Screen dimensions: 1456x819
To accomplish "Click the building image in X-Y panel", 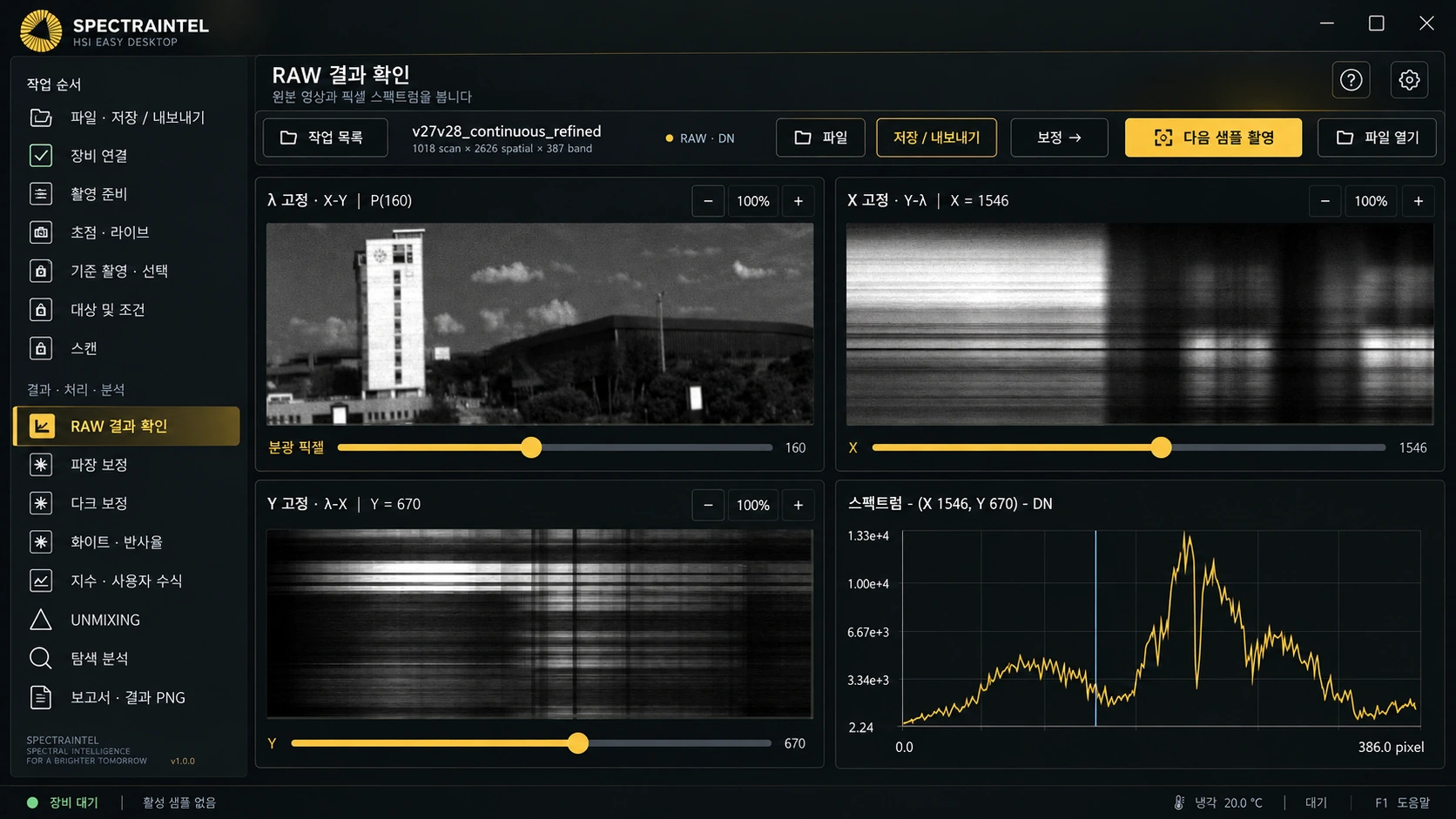I will pyautogui.click(x=540, y=324).
